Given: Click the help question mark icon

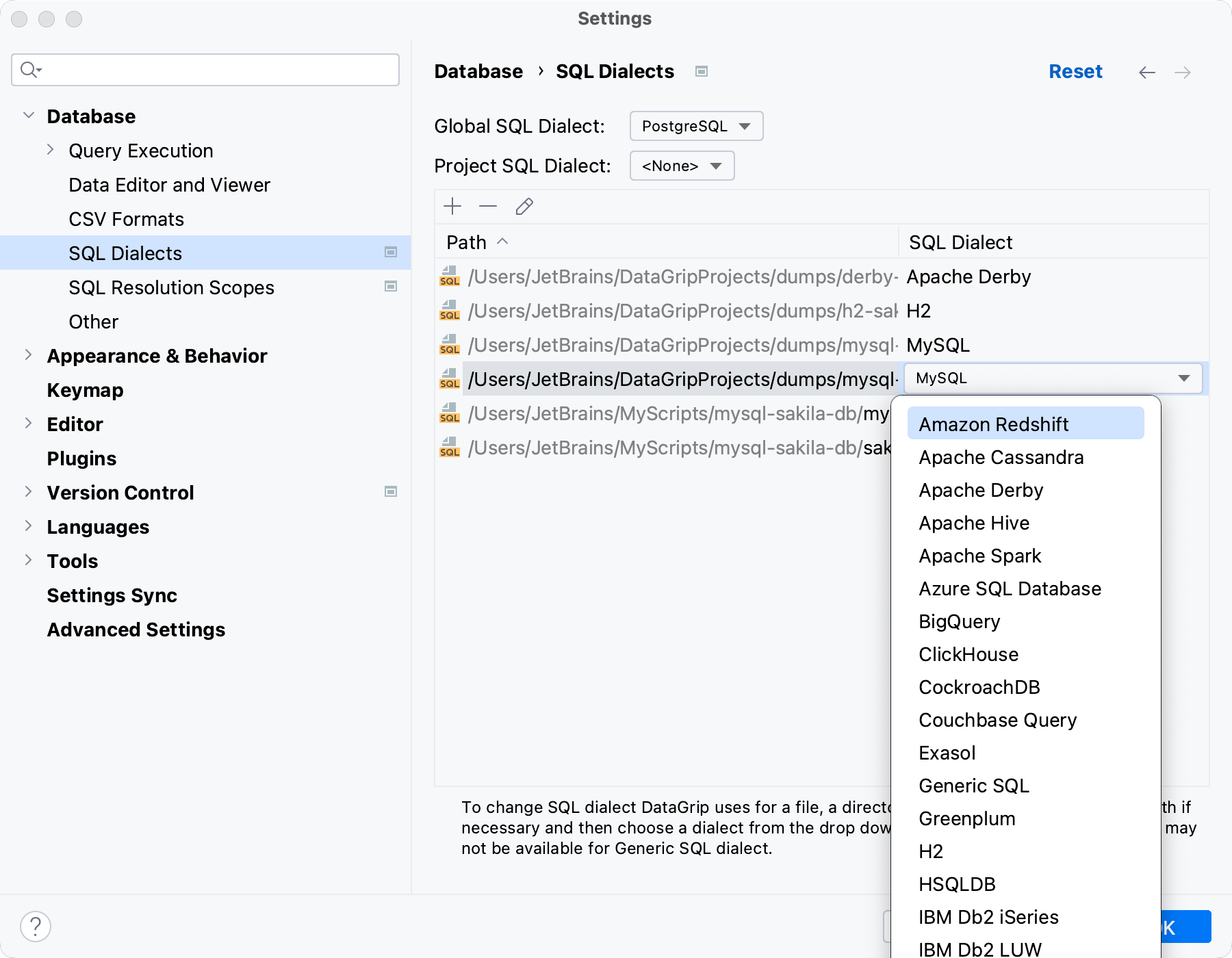Looking at the screenshot, I should [36, 927].
